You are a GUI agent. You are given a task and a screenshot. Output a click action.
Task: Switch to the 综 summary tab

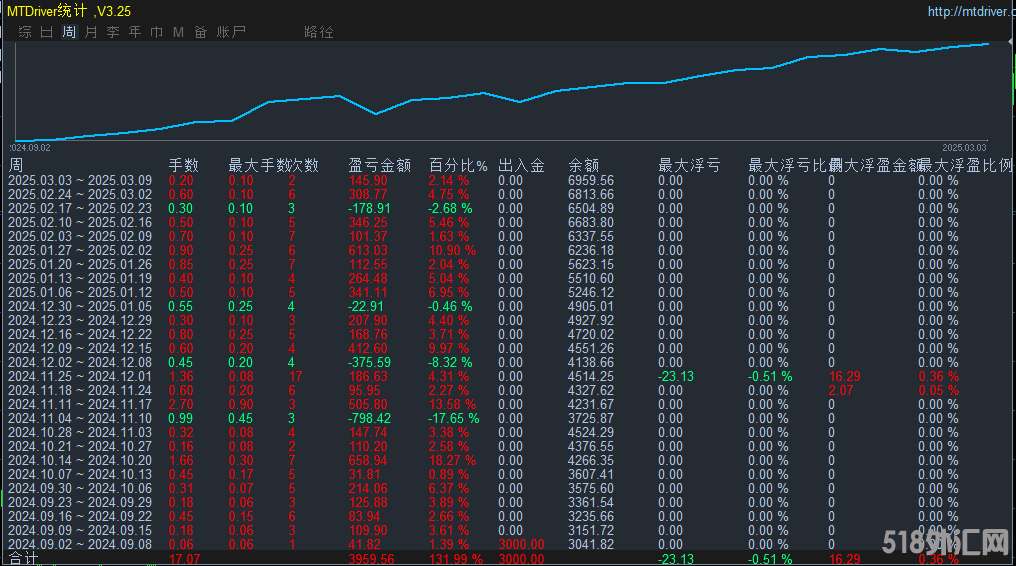pyautogui.click(x=25, y=32)
